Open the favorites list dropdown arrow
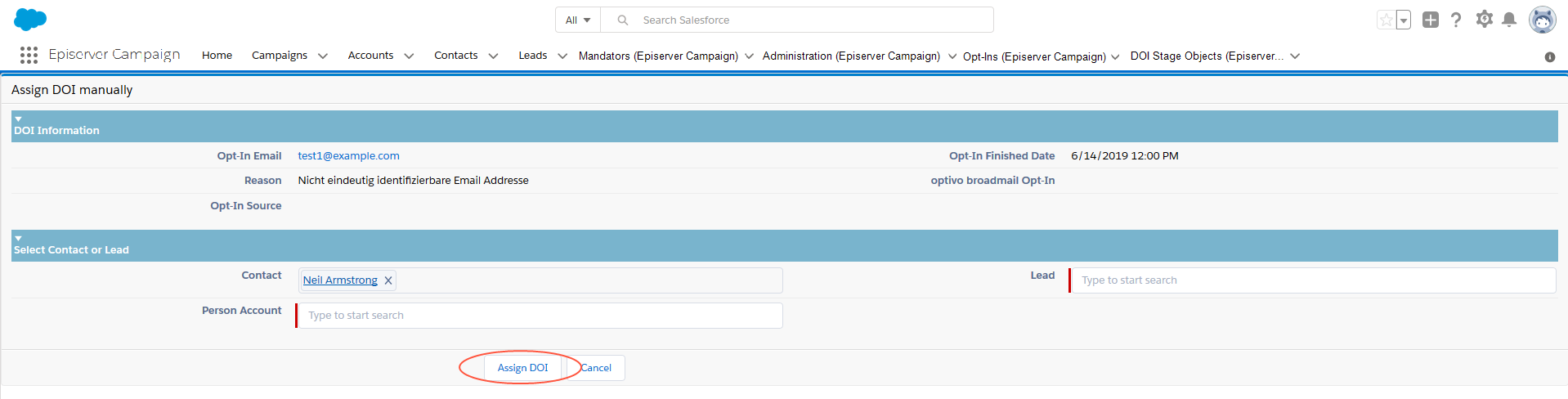 click(1404, 21)
